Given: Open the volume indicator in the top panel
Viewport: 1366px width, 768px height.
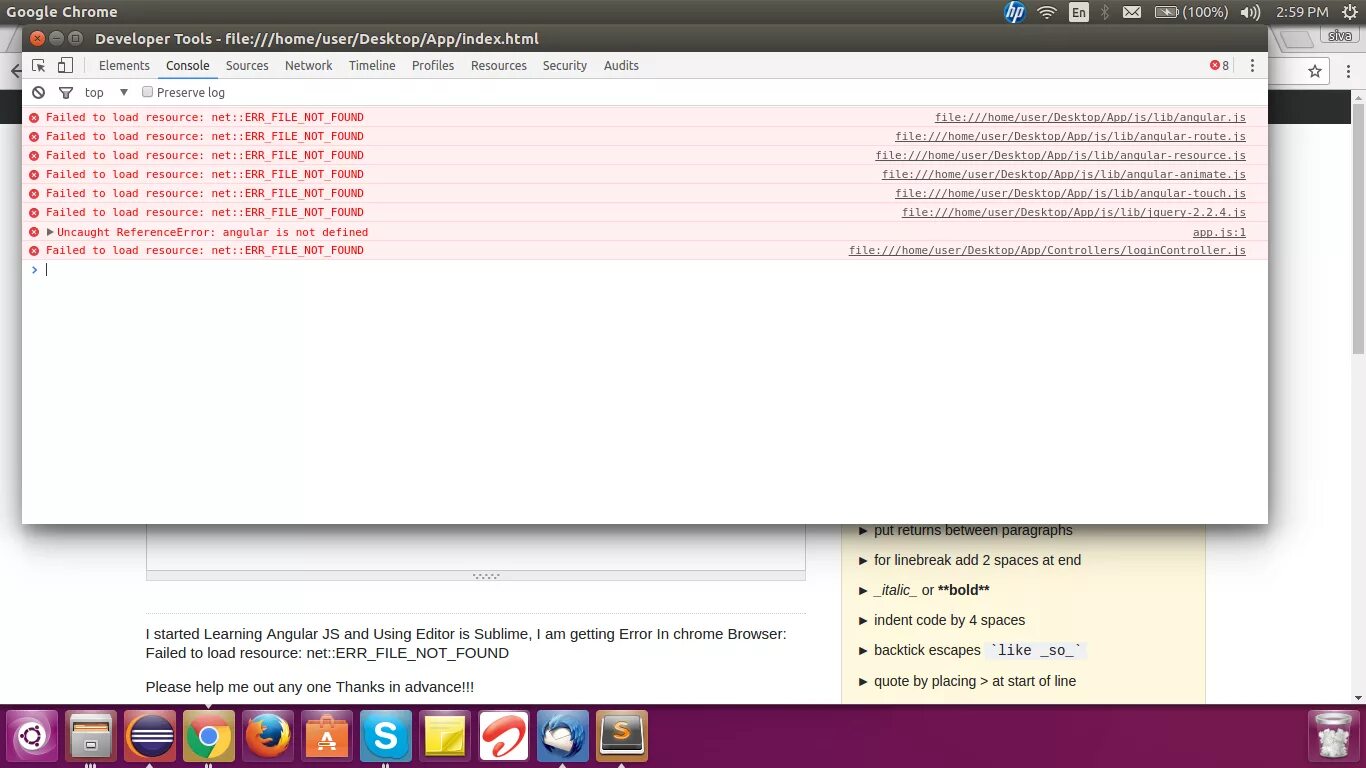Looking at the screenshot, I should (x=1250, y=12).
